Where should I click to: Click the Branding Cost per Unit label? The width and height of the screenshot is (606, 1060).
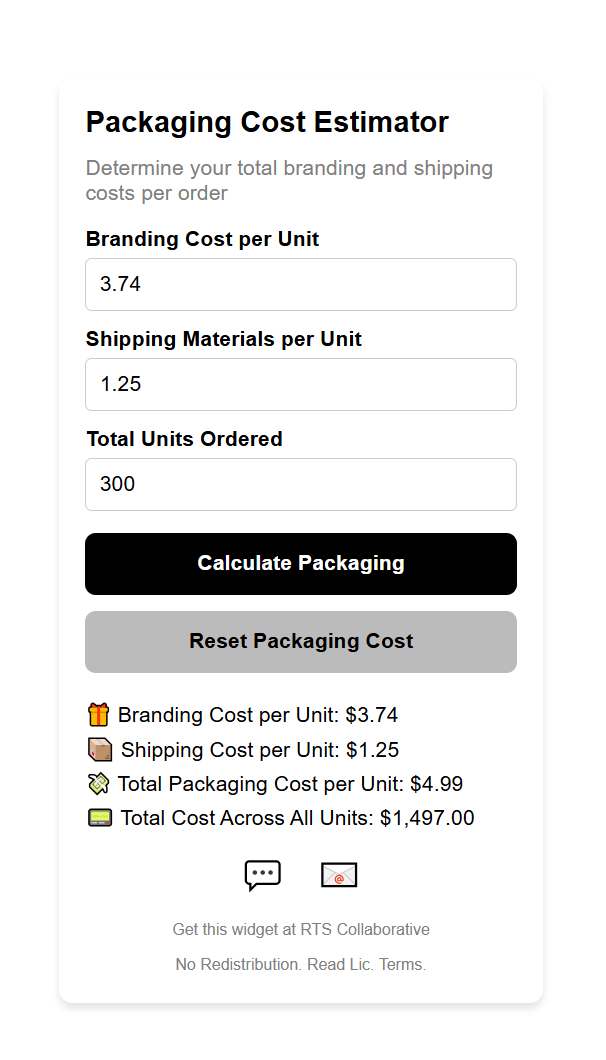(x=203, y=239)
